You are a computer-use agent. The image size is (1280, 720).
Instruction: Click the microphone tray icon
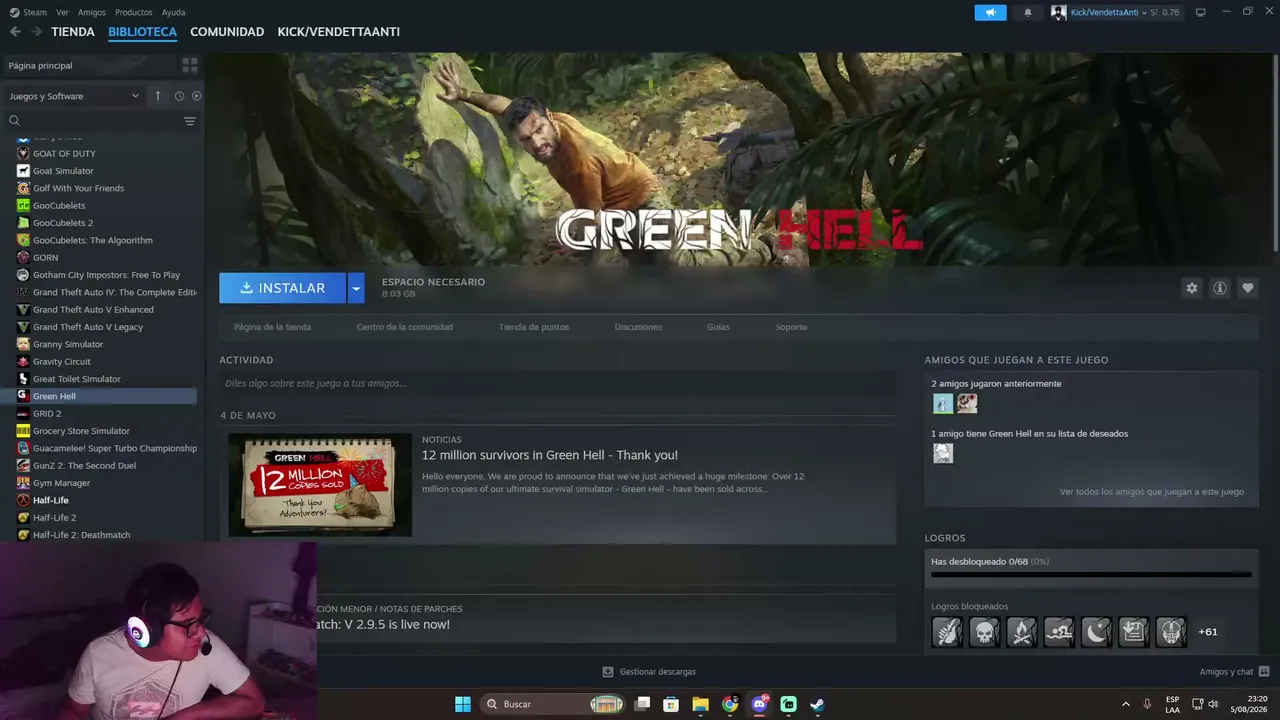click(x=1147, y=704)
